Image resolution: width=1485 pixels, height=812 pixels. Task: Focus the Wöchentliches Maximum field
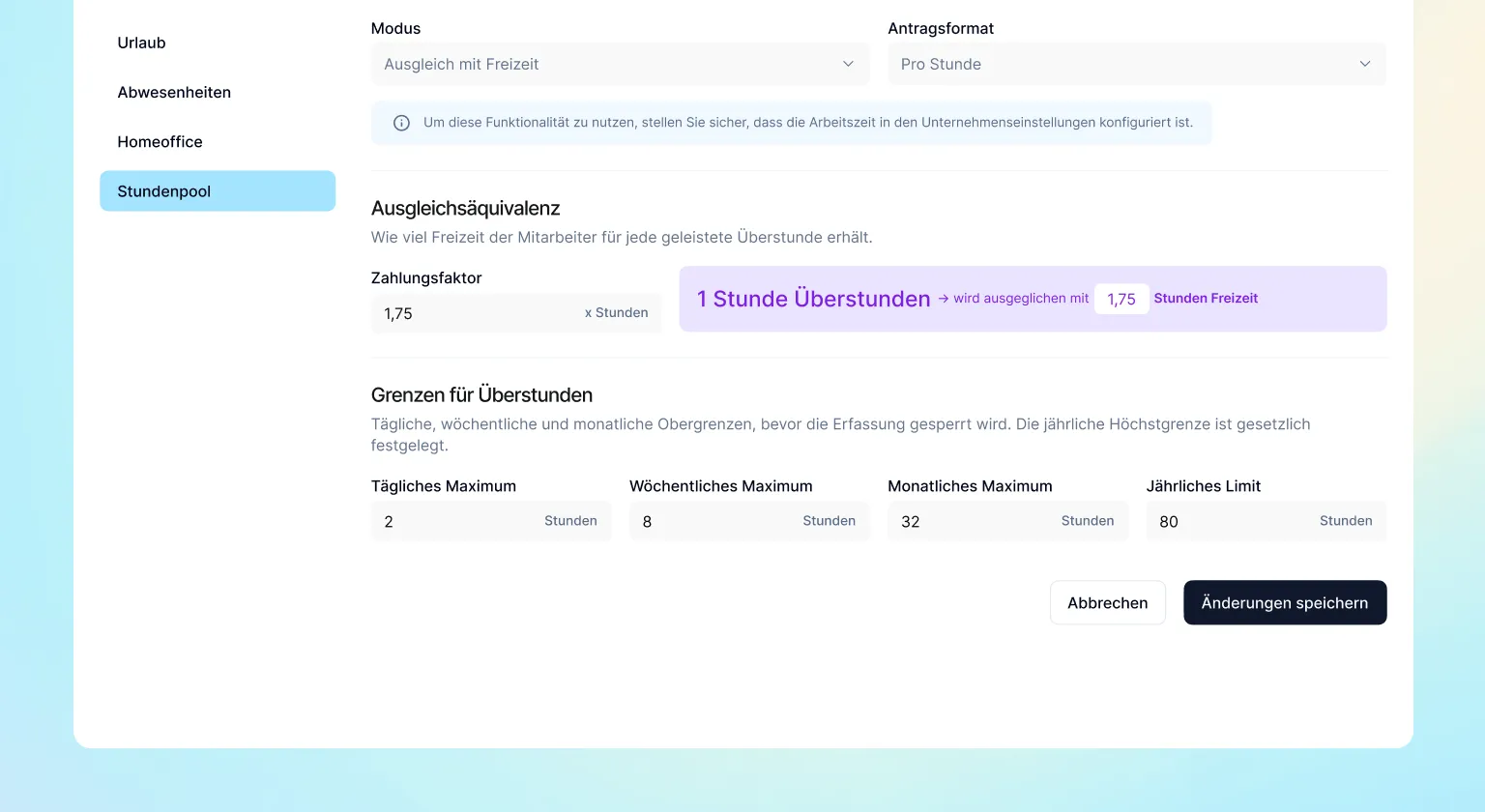[749, 521]
